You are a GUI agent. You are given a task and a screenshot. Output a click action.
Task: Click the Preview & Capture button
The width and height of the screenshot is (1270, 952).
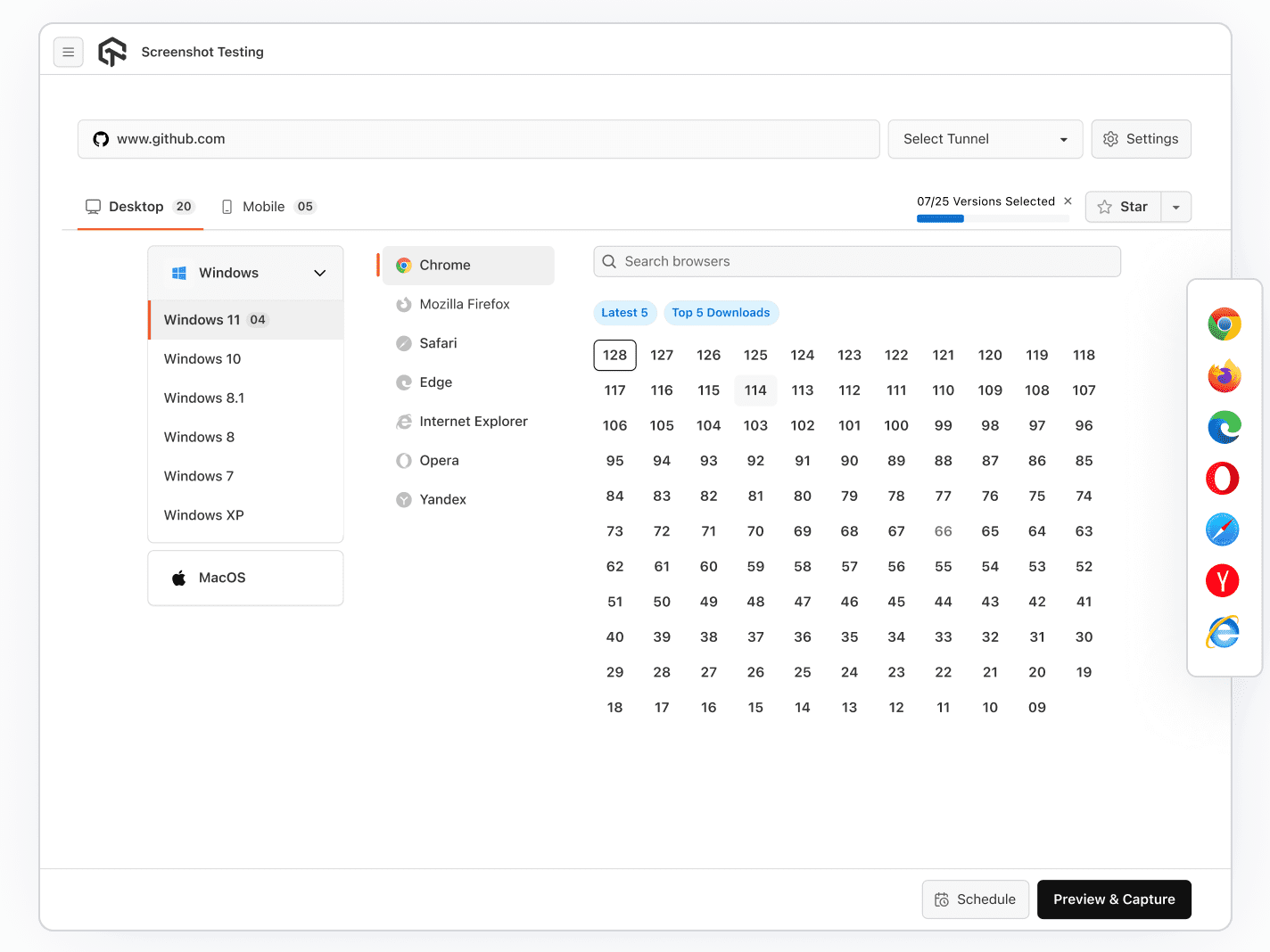coord(1114,899)
